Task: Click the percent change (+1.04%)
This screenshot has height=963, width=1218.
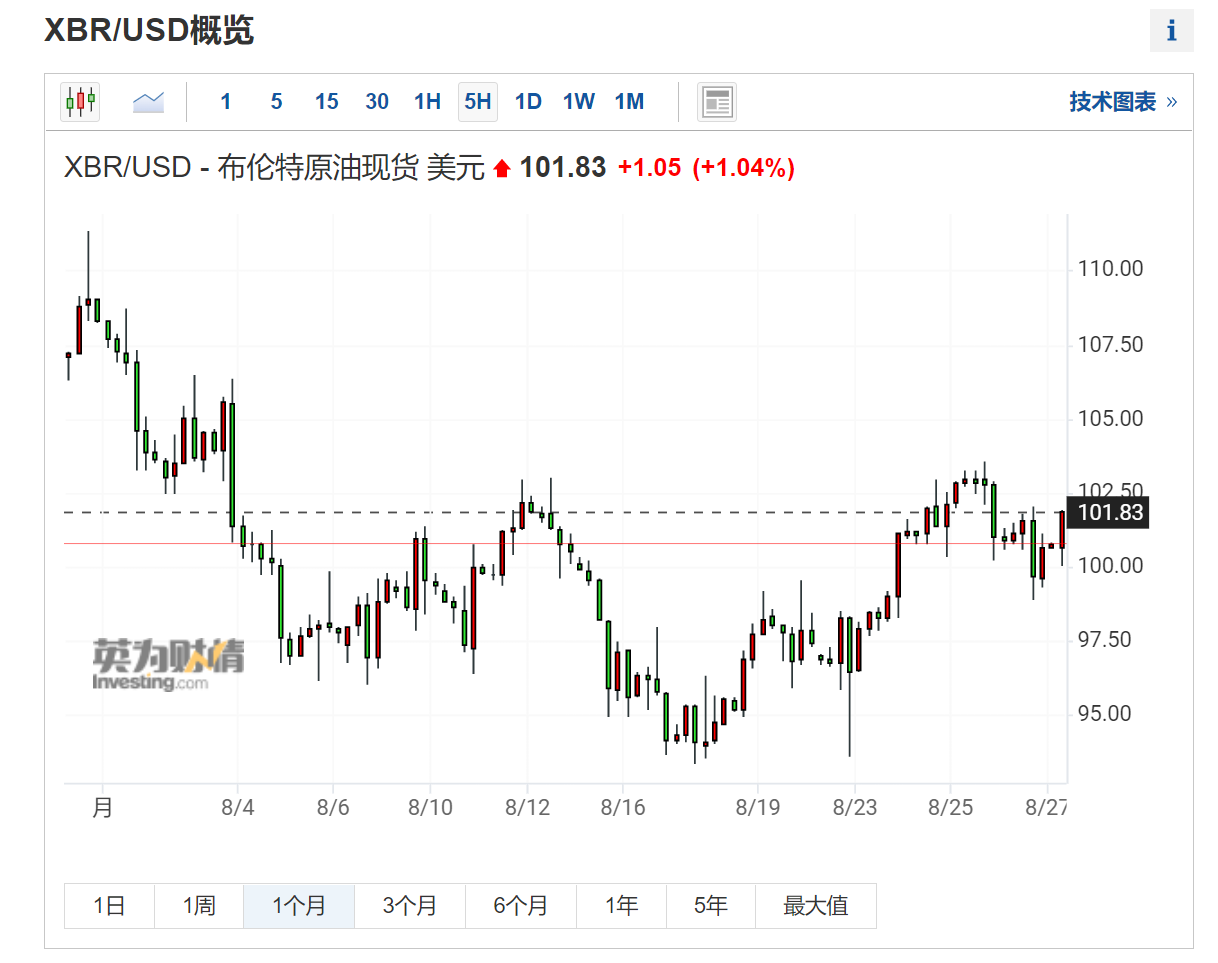Action: point(743,168)
